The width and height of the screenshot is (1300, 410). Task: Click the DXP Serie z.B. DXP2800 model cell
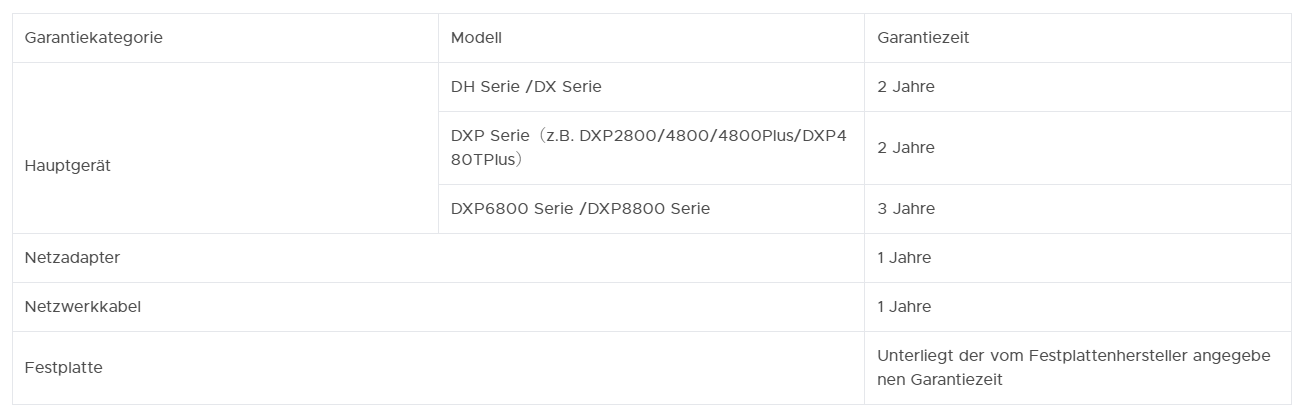pos(651,148)
